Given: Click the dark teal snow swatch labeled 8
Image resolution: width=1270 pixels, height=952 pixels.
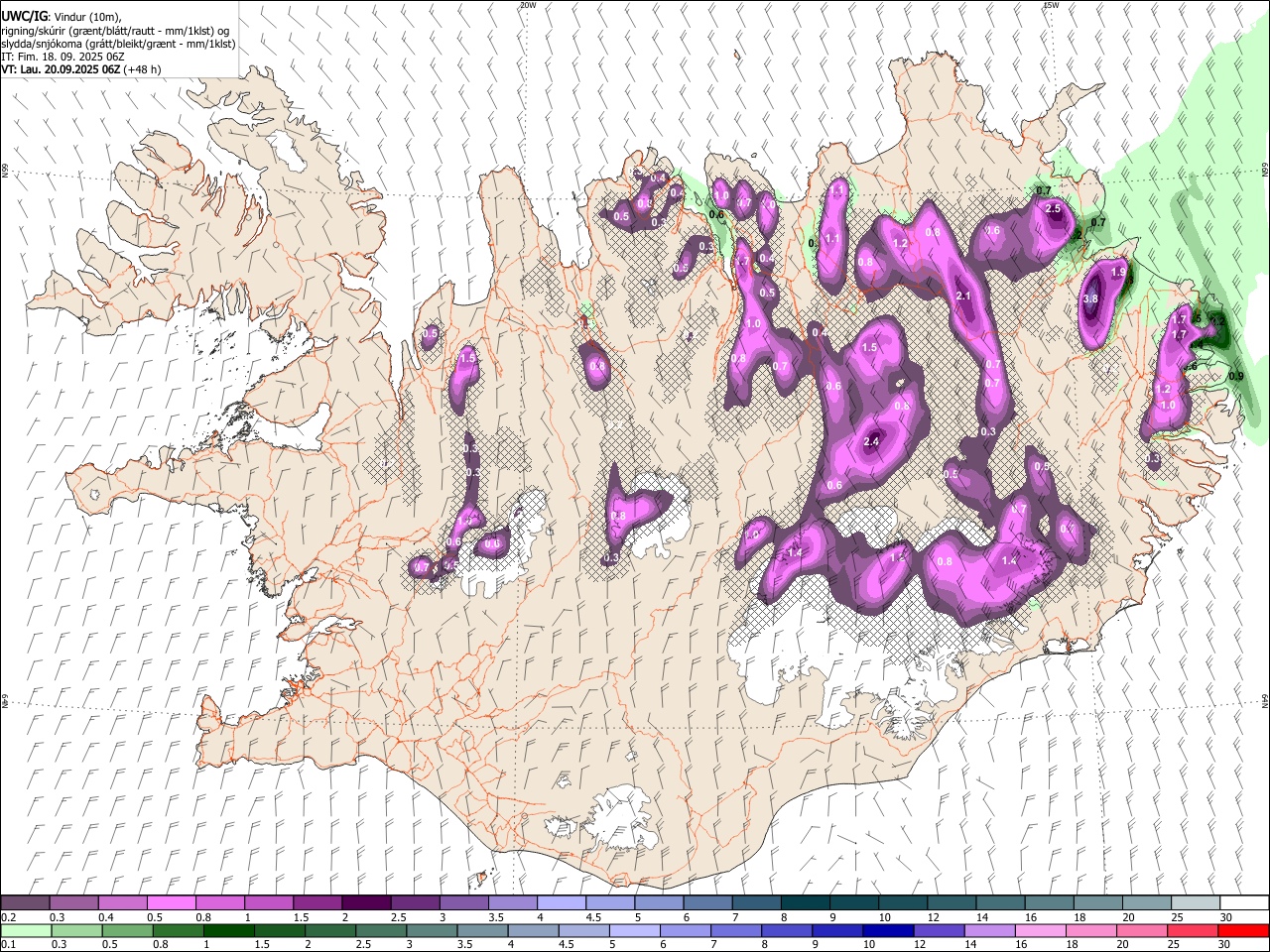Looking at the screenshot, I should click(x=806, y=902).
